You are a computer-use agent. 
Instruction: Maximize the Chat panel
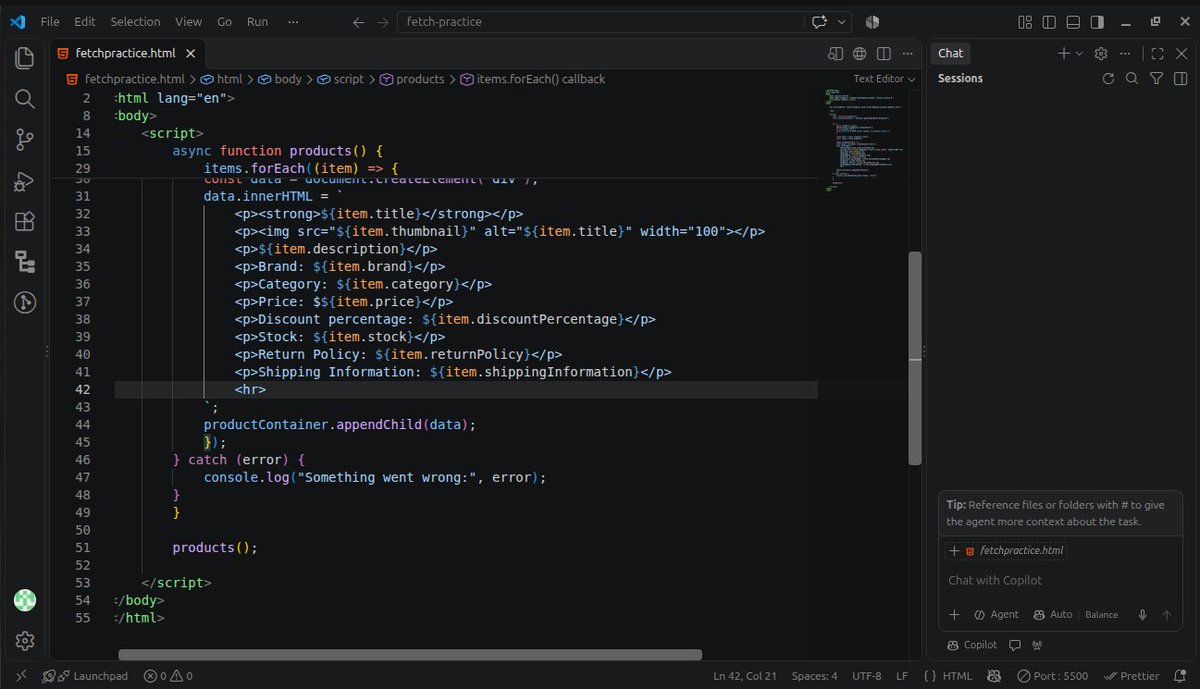click(1157, 53)
